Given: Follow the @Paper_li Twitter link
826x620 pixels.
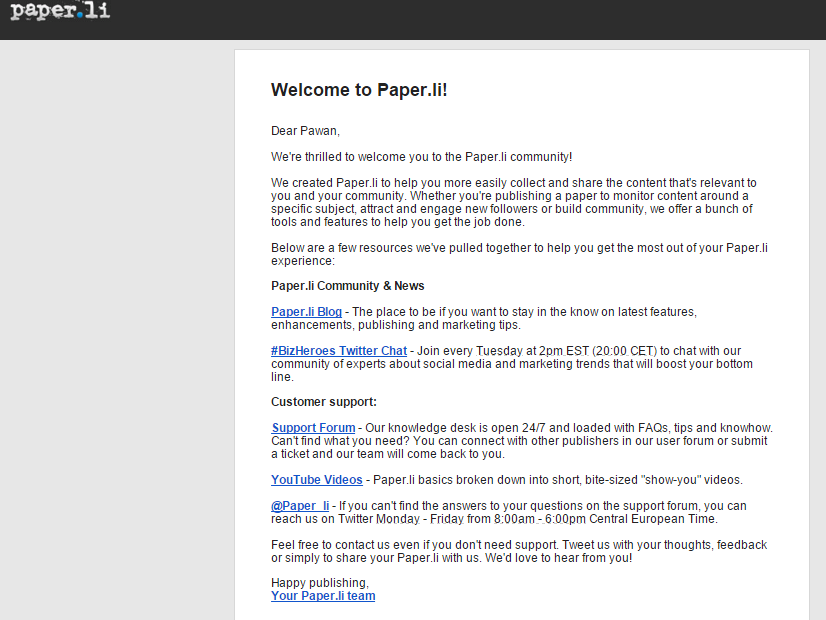Looking at the screenshot, I should [x=300, y=506].
